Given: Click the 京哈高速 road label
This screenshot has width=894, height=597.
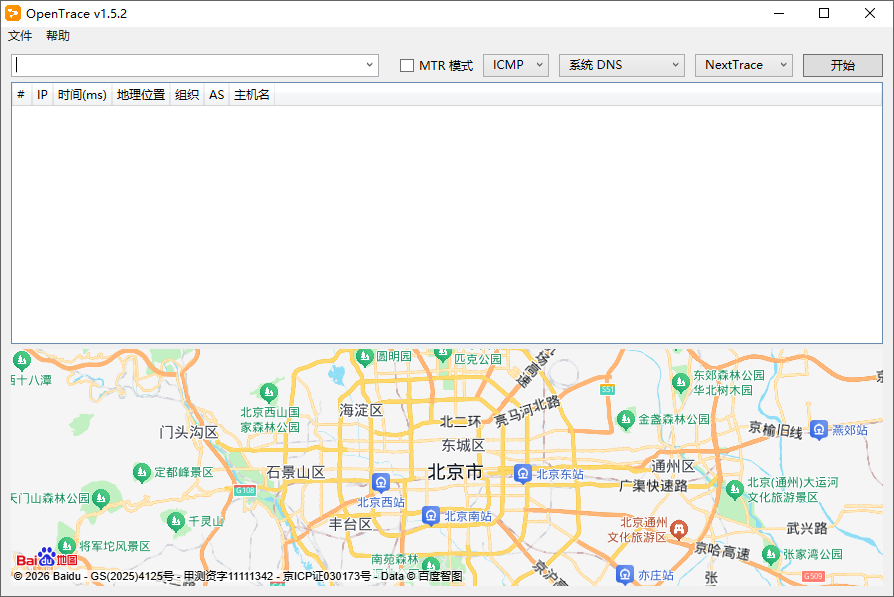Looking at the screenshot, I should coord(722,551).
